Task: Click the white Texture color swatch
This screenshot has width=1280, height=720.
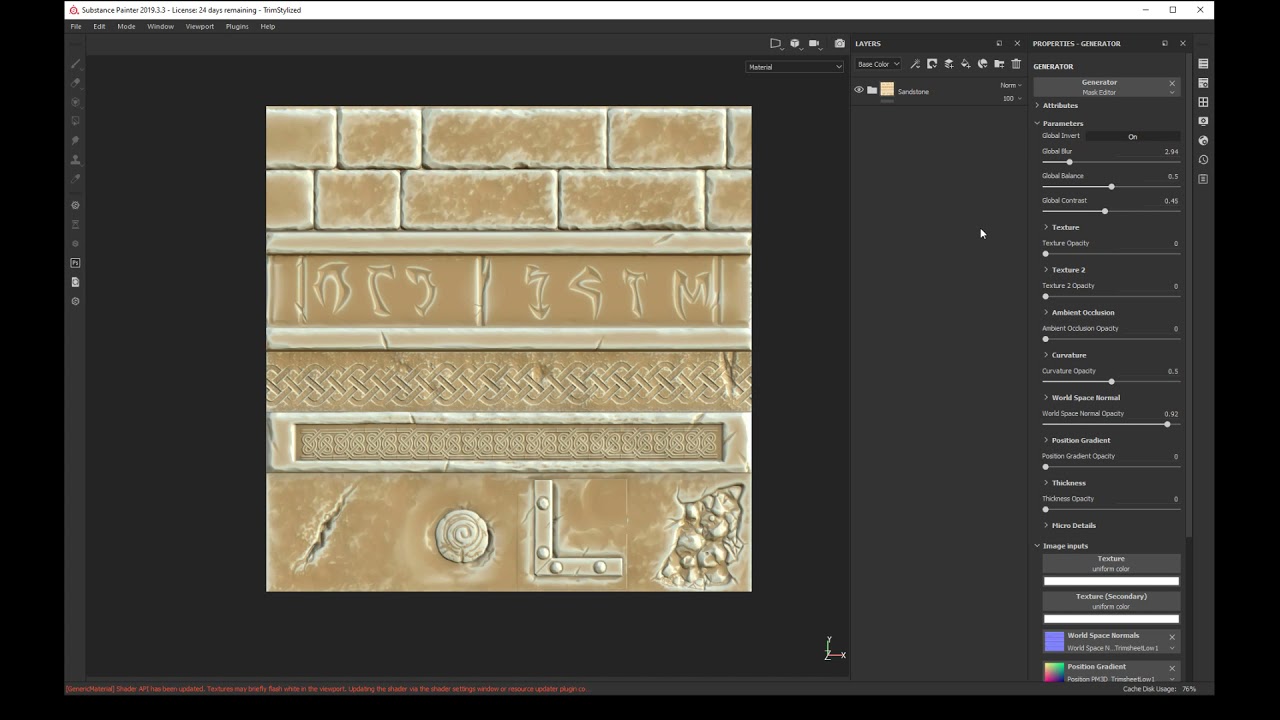Action: point(1111,581)
